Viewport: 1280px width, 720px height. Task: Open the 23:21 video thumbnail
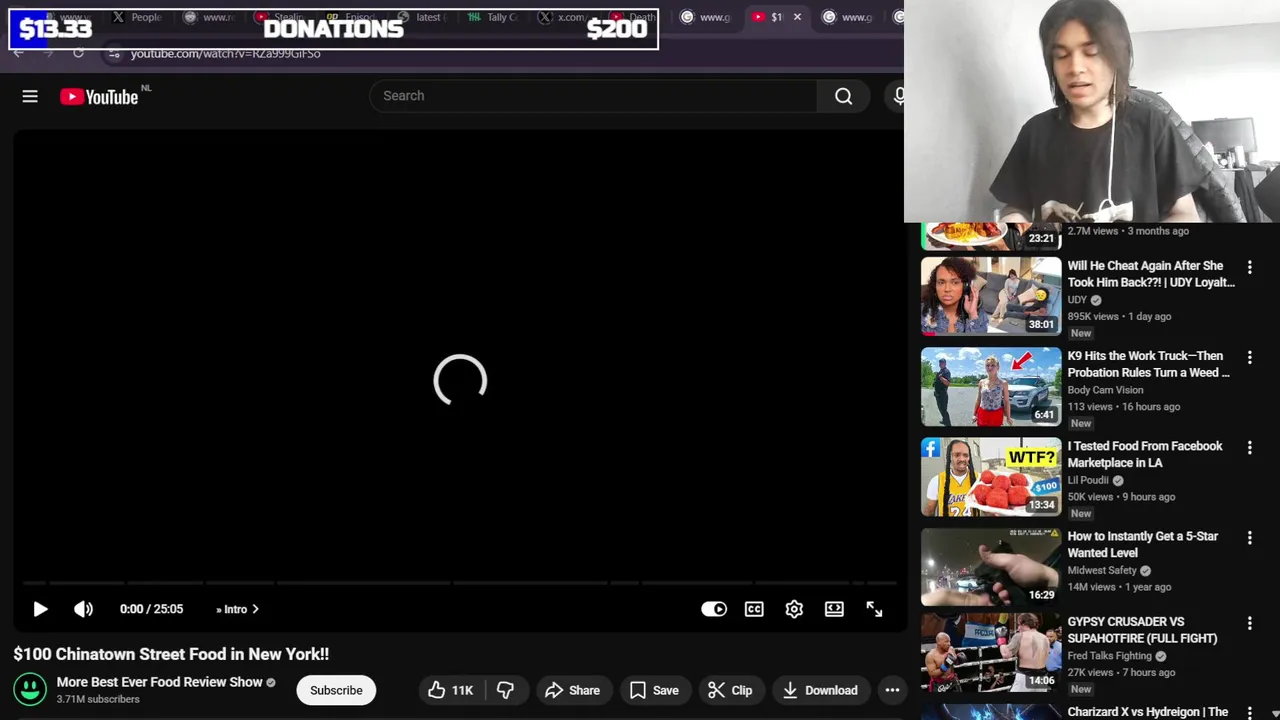[991, 236]
